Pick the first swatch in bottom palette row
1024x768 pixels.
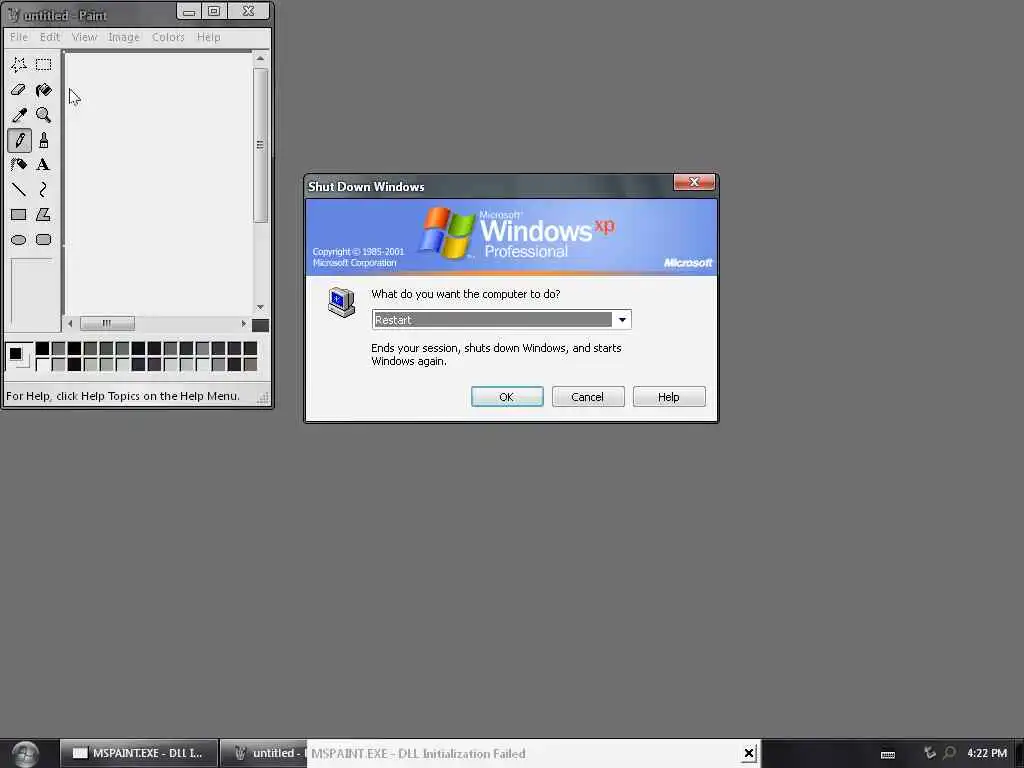click(42, 364)
